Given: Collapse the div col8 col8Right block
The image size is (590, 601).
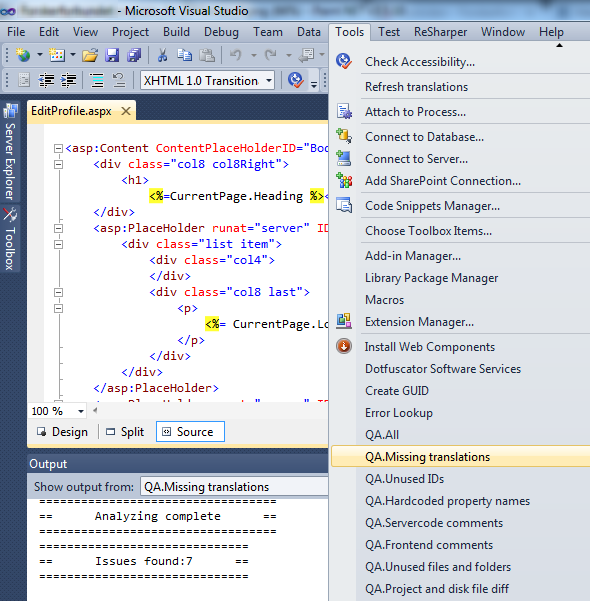Looking at the screenshot, I should 58,164.
